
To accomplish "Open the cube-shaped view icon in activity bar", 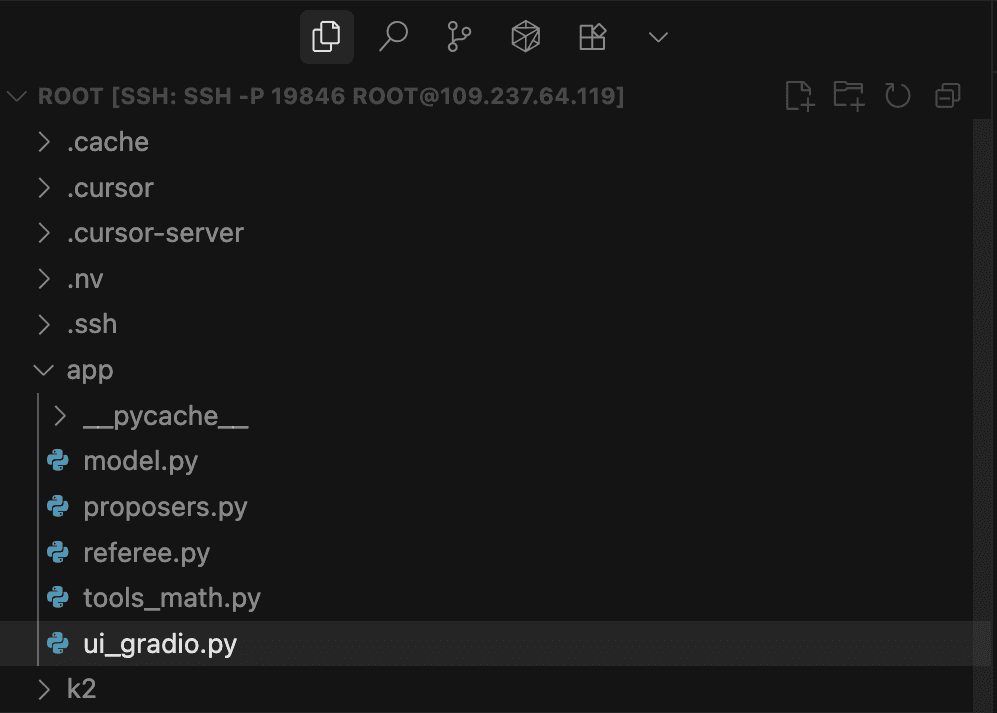I will (x=525, y=38).
